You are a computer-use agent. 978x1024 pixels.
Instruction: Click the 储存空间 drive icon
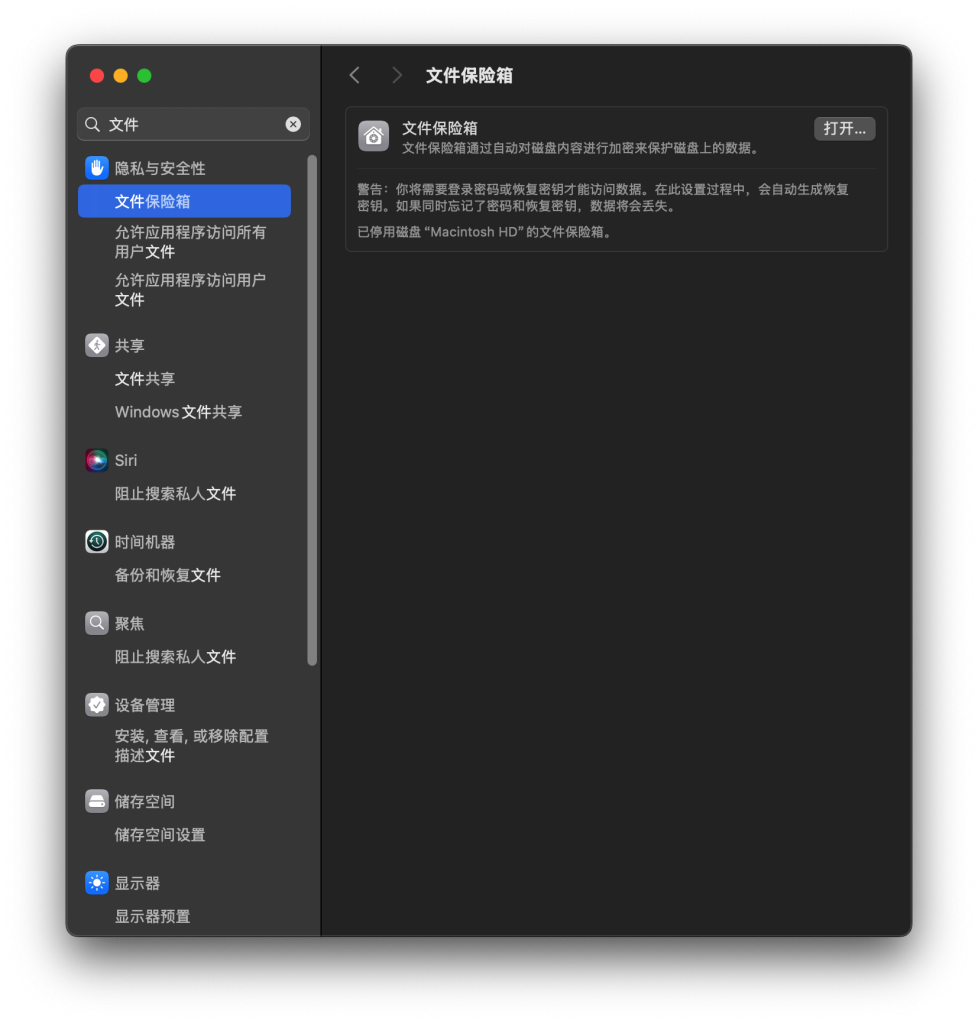pyautogui.click(x=97, y=801)
